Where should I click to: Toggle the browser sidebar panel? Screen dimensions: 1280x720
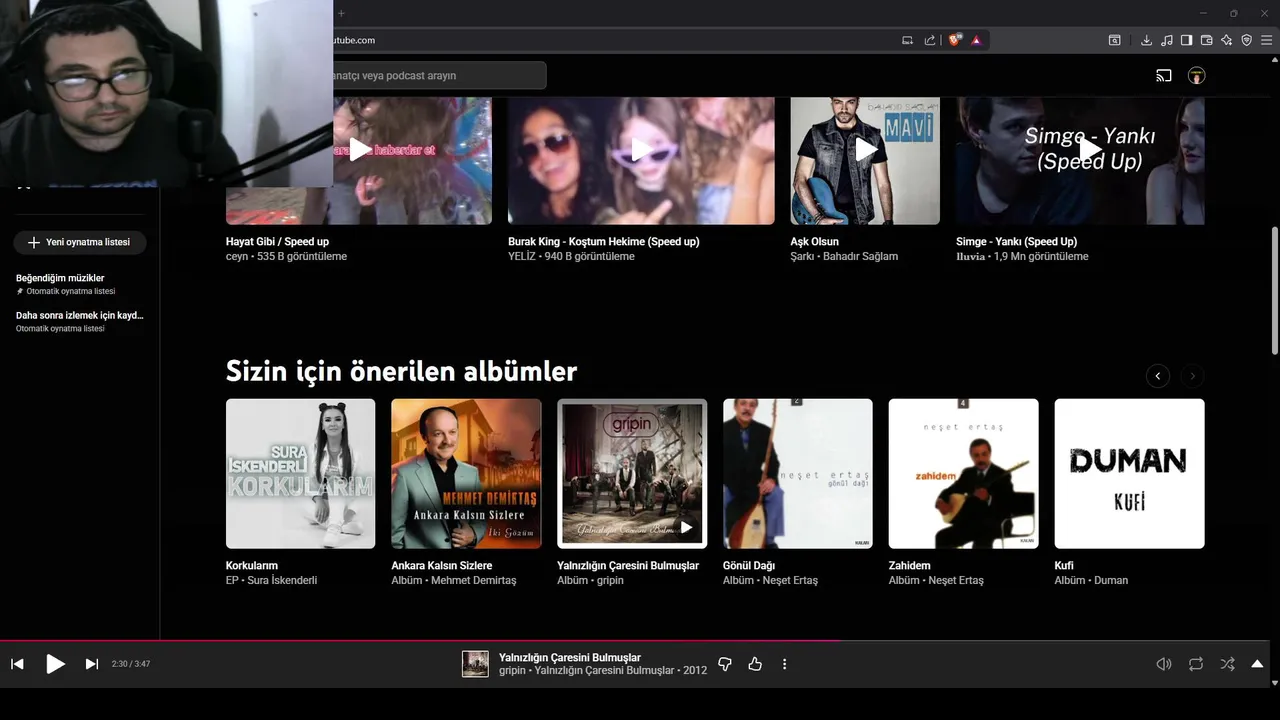pos(1186,40)
